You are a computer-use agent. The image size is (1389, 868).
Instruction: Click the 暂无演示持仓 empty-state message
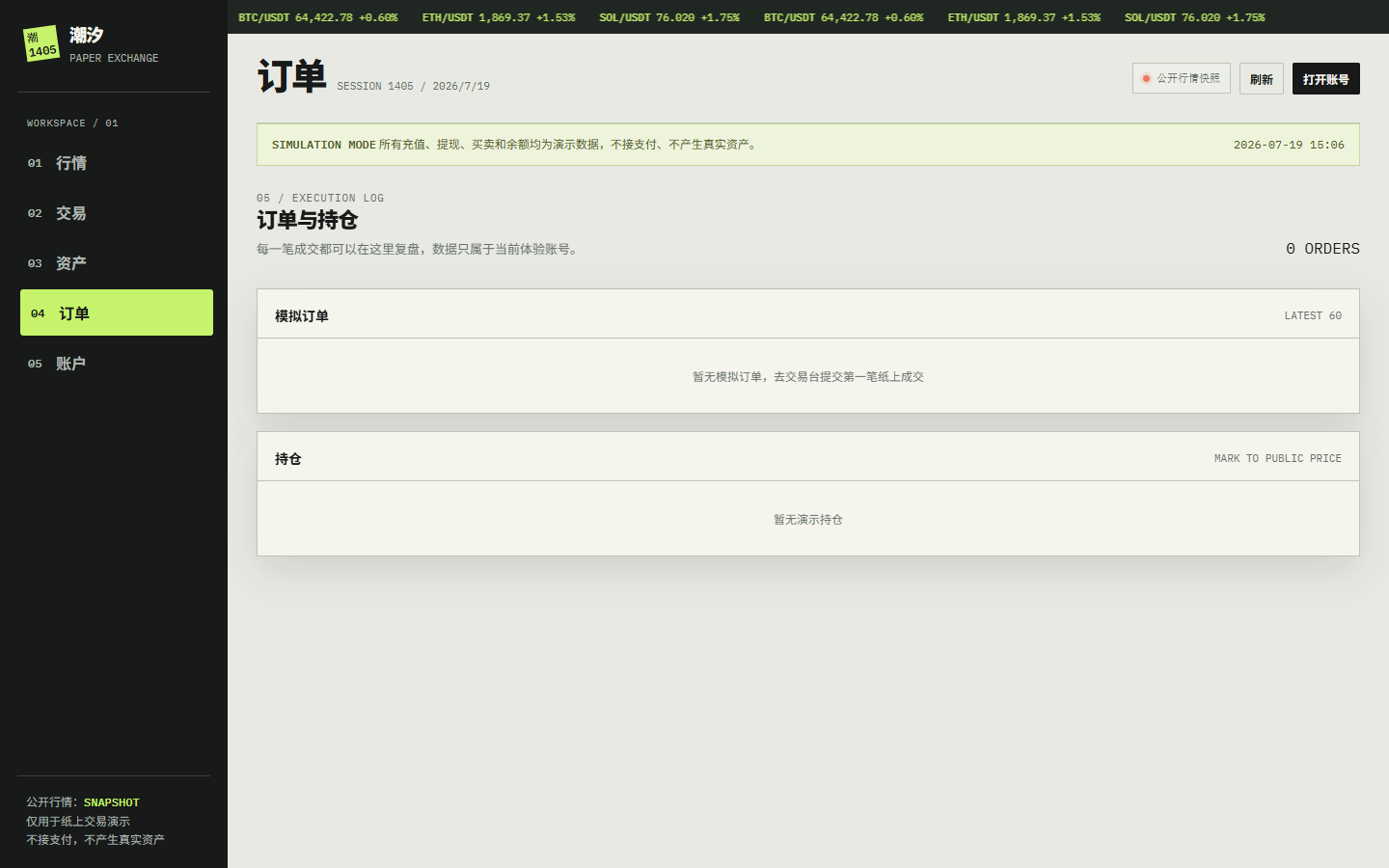(808, 519)
